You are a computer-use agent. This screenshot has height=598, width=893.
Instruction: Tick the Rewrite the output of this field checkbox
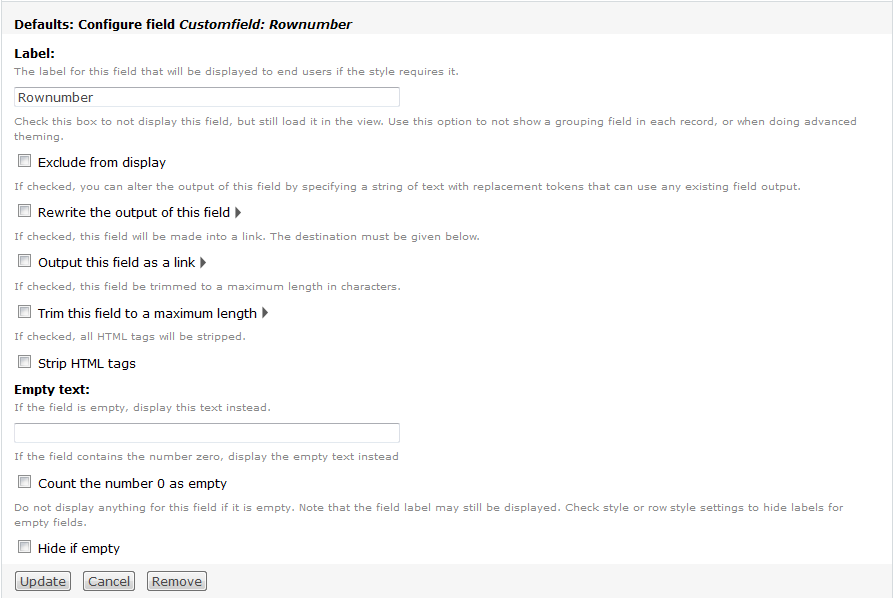[x=24, y=211]
